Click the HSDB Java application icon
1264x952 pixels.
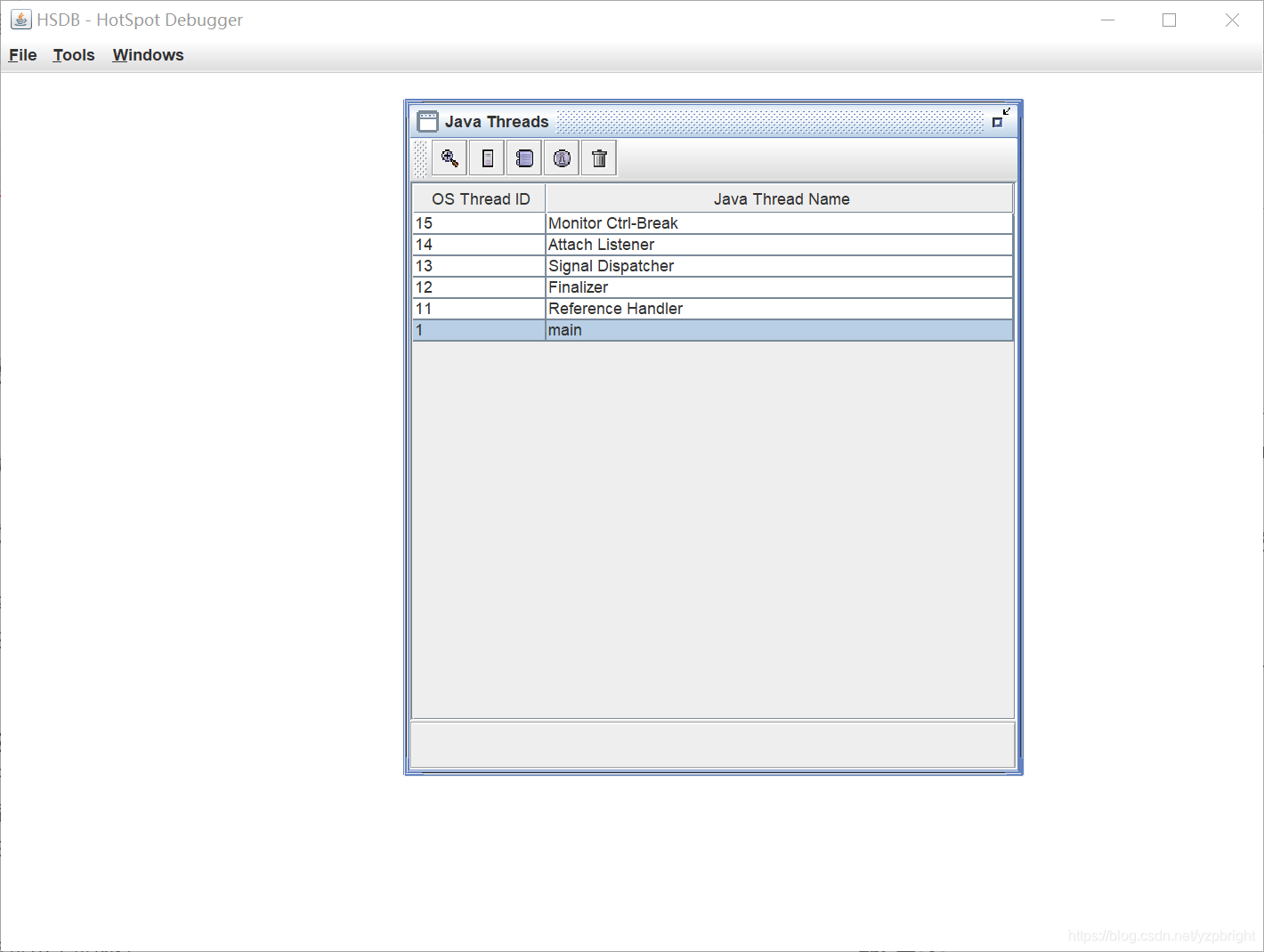(x=20, y=20)
